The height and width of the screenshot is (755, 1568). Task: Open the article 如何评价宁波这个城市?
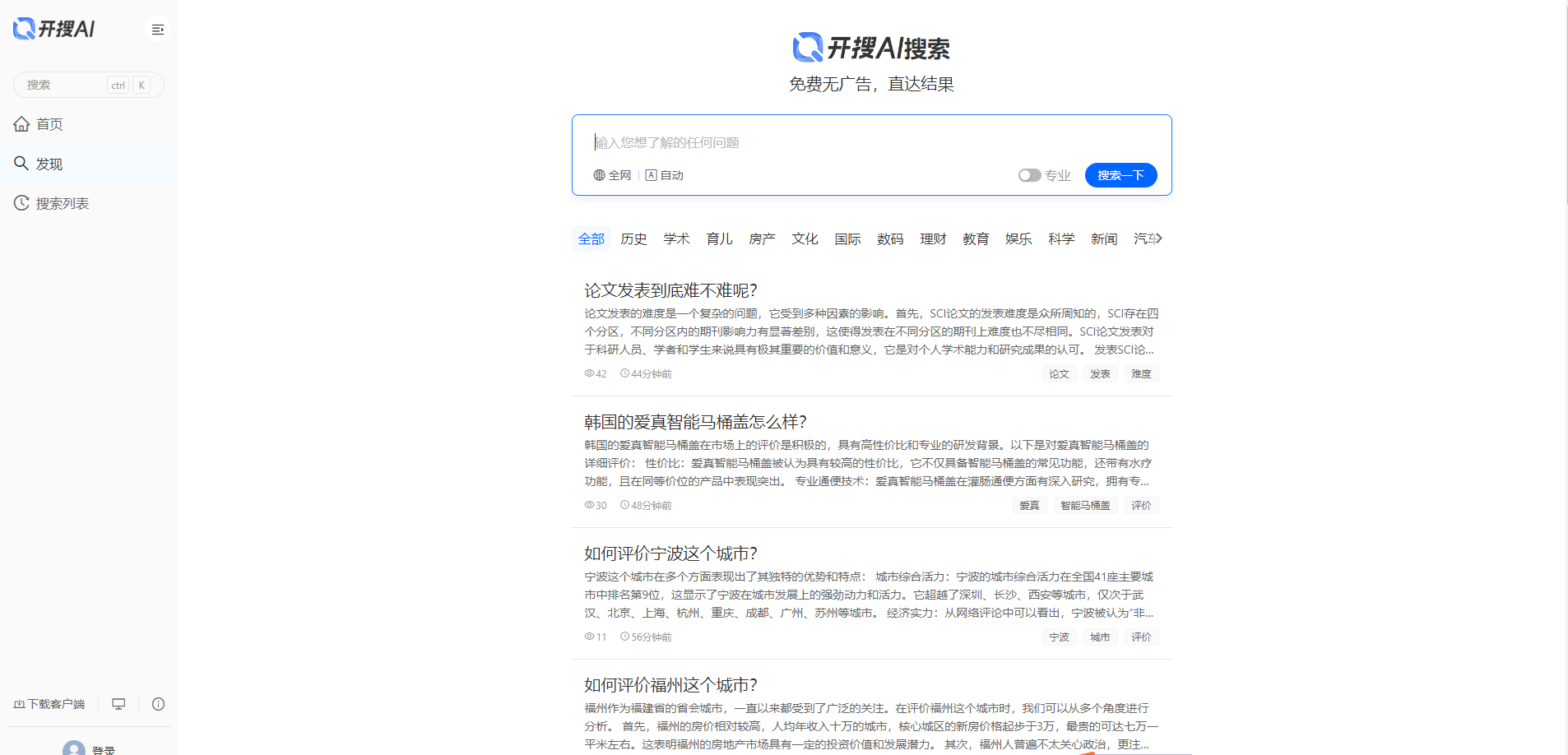670,554
